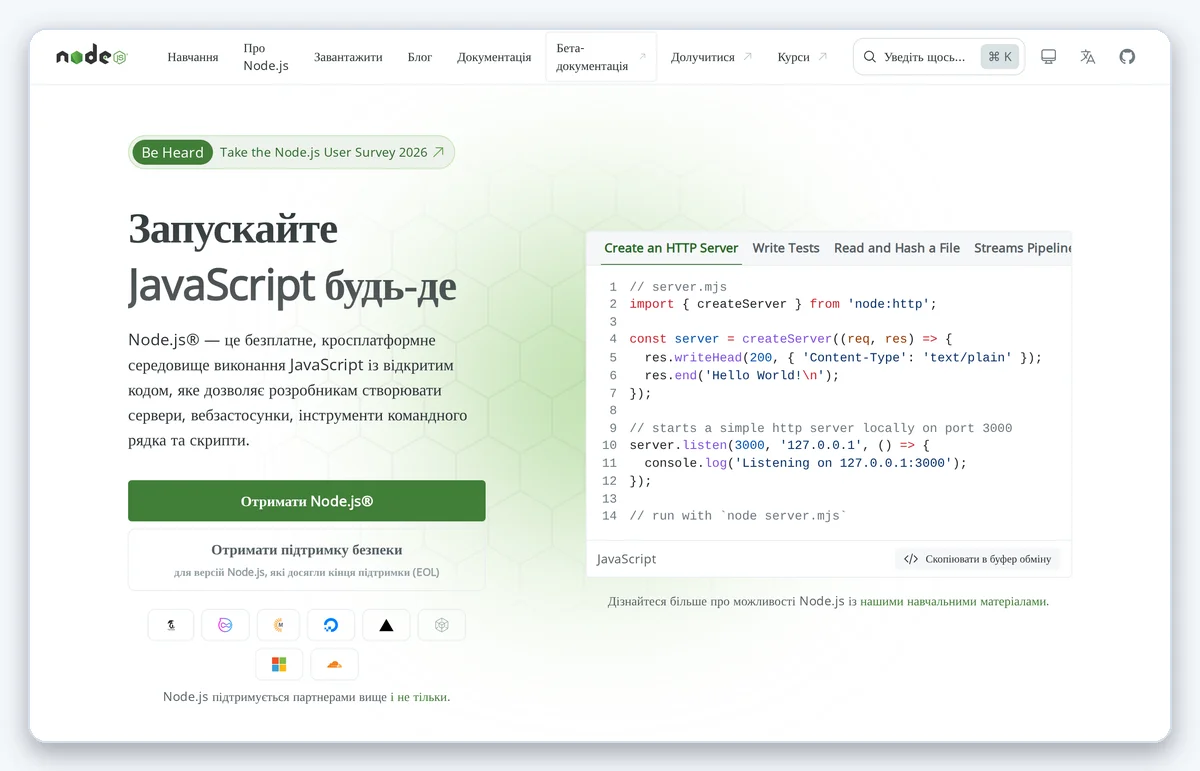
Task: Open the нашими навчальними матеріалами link
Action: [954, 602]
